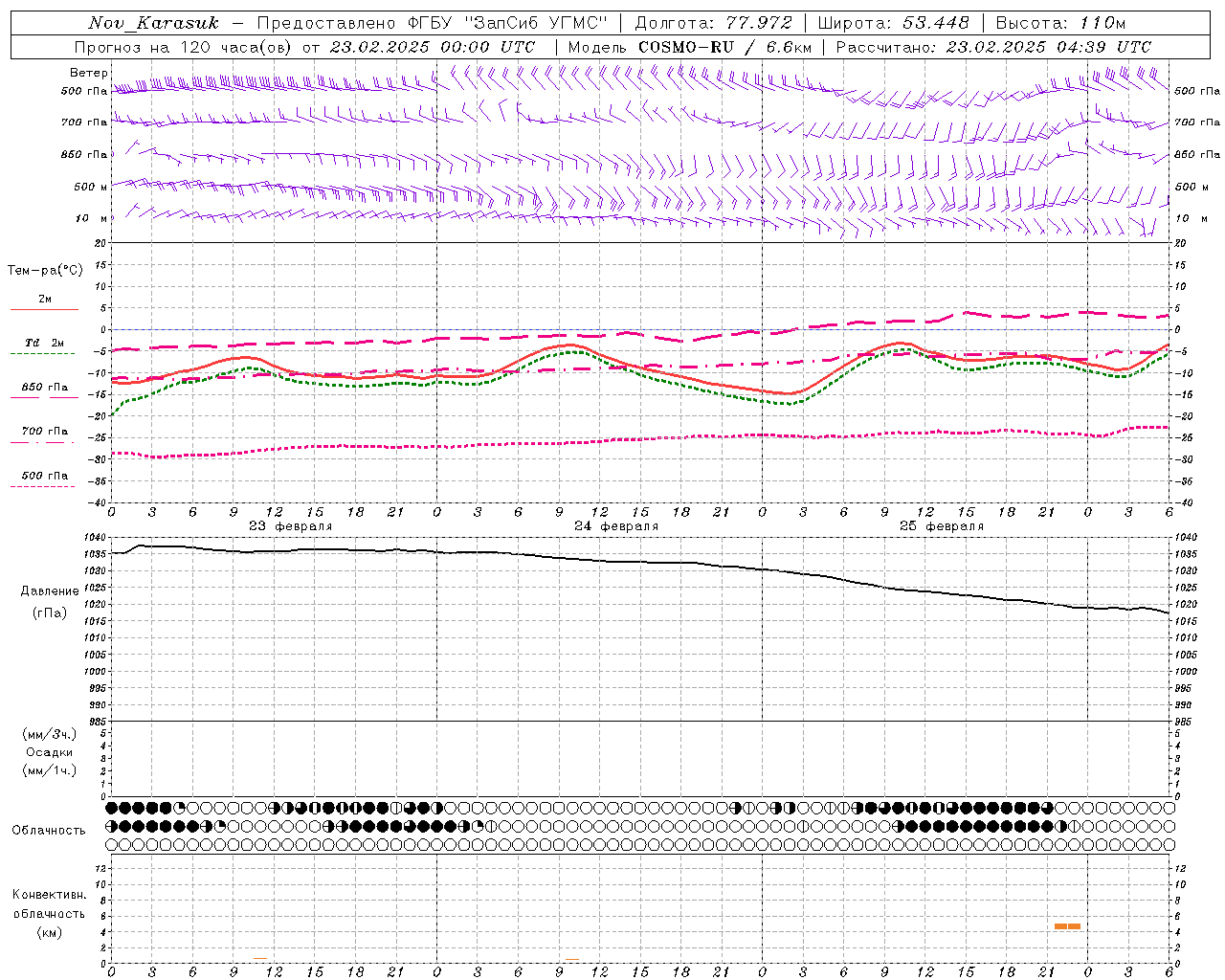
Task: Click the Тем-ра(°C) axis title
Action: (x=45, y=271)
